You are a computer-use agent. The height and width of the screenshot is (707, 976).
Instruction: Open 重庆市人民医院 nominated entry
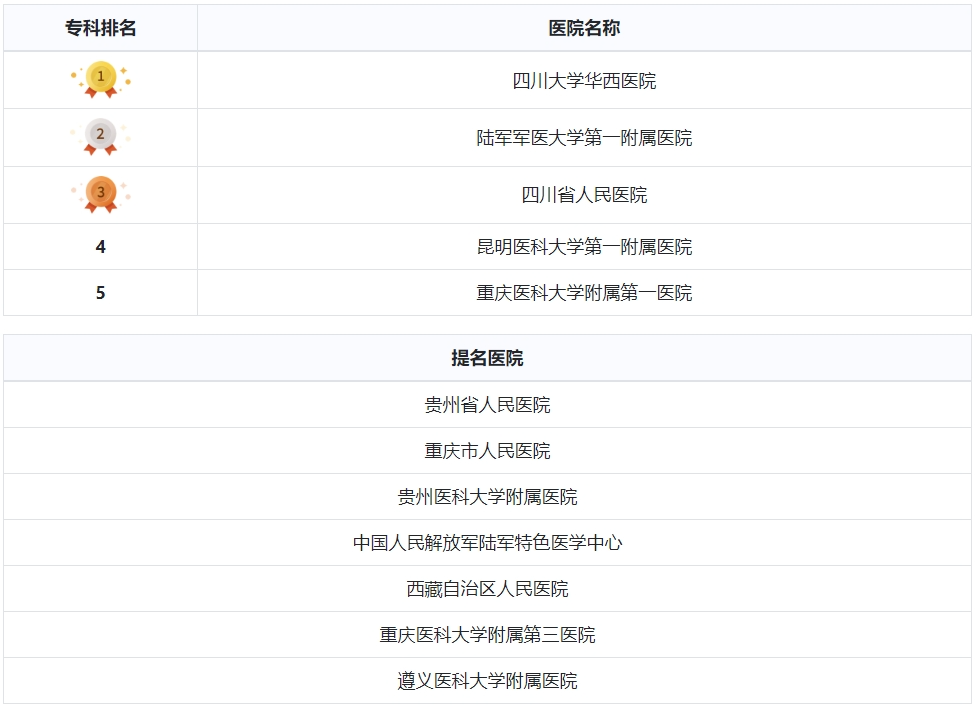487,451
